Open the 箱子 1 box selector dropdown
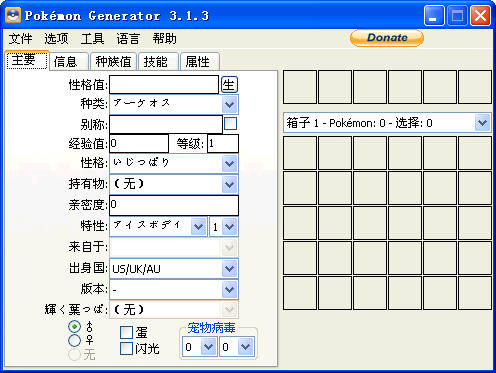 [482, 123]
